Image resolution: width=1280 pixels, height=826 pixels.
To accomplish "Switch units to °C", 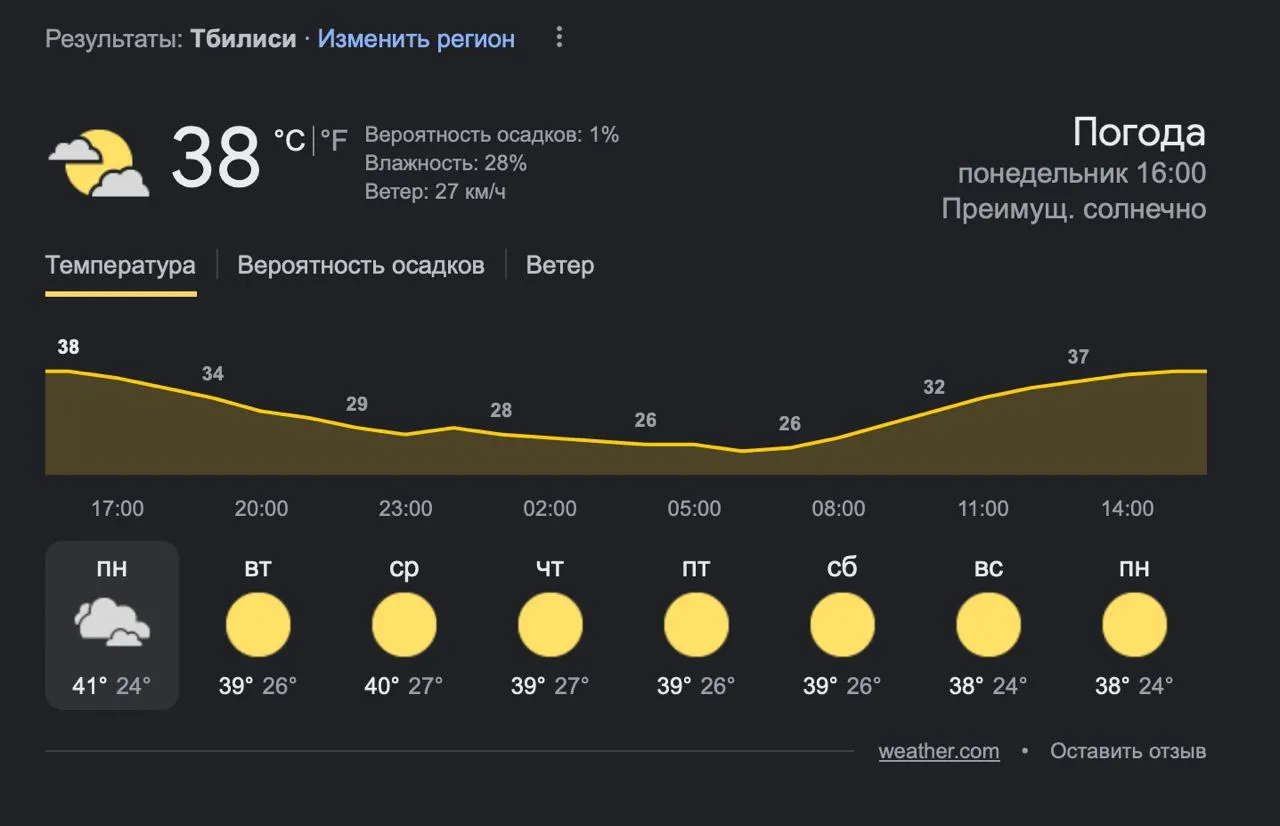I will click(x=289, y=140).
